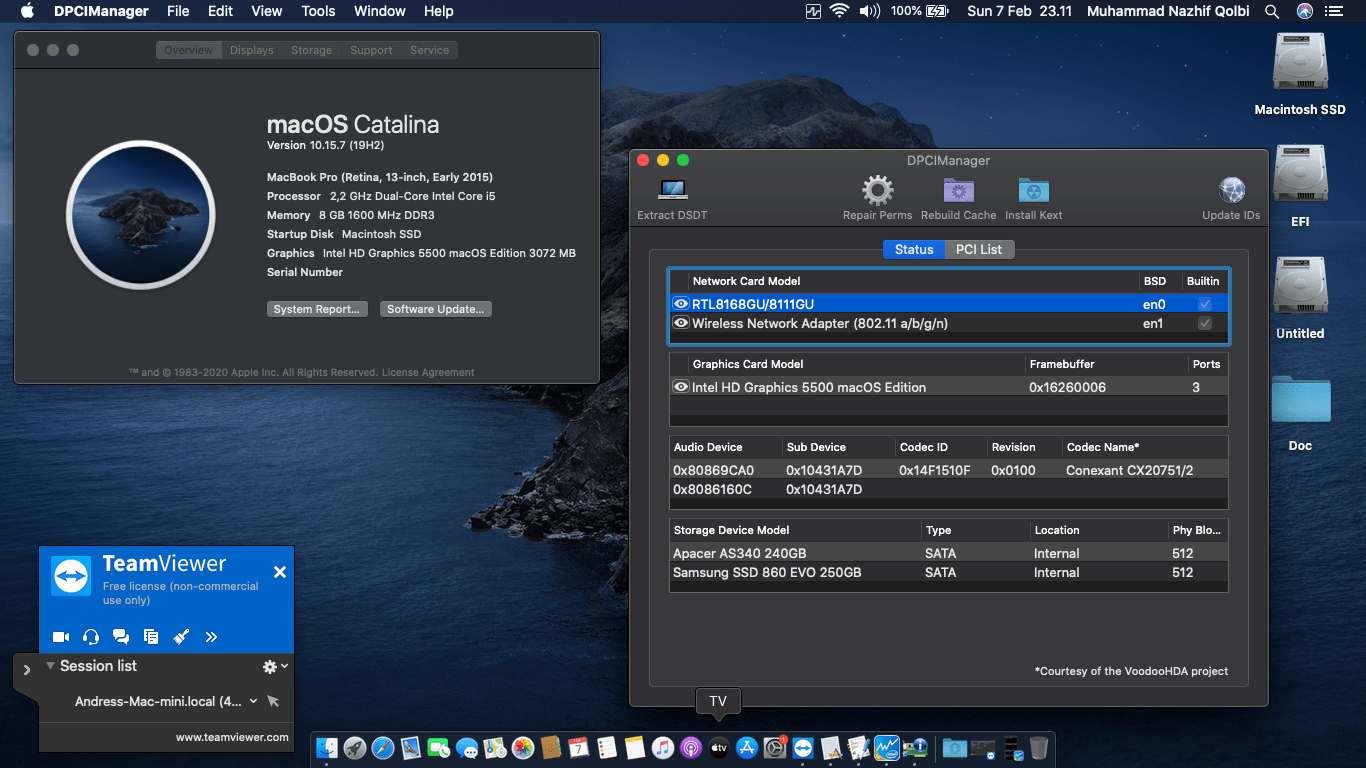Expand more TeamViewer tools with double arrow
Viewport: 1366px width, 768px height.
click(211, 636)
